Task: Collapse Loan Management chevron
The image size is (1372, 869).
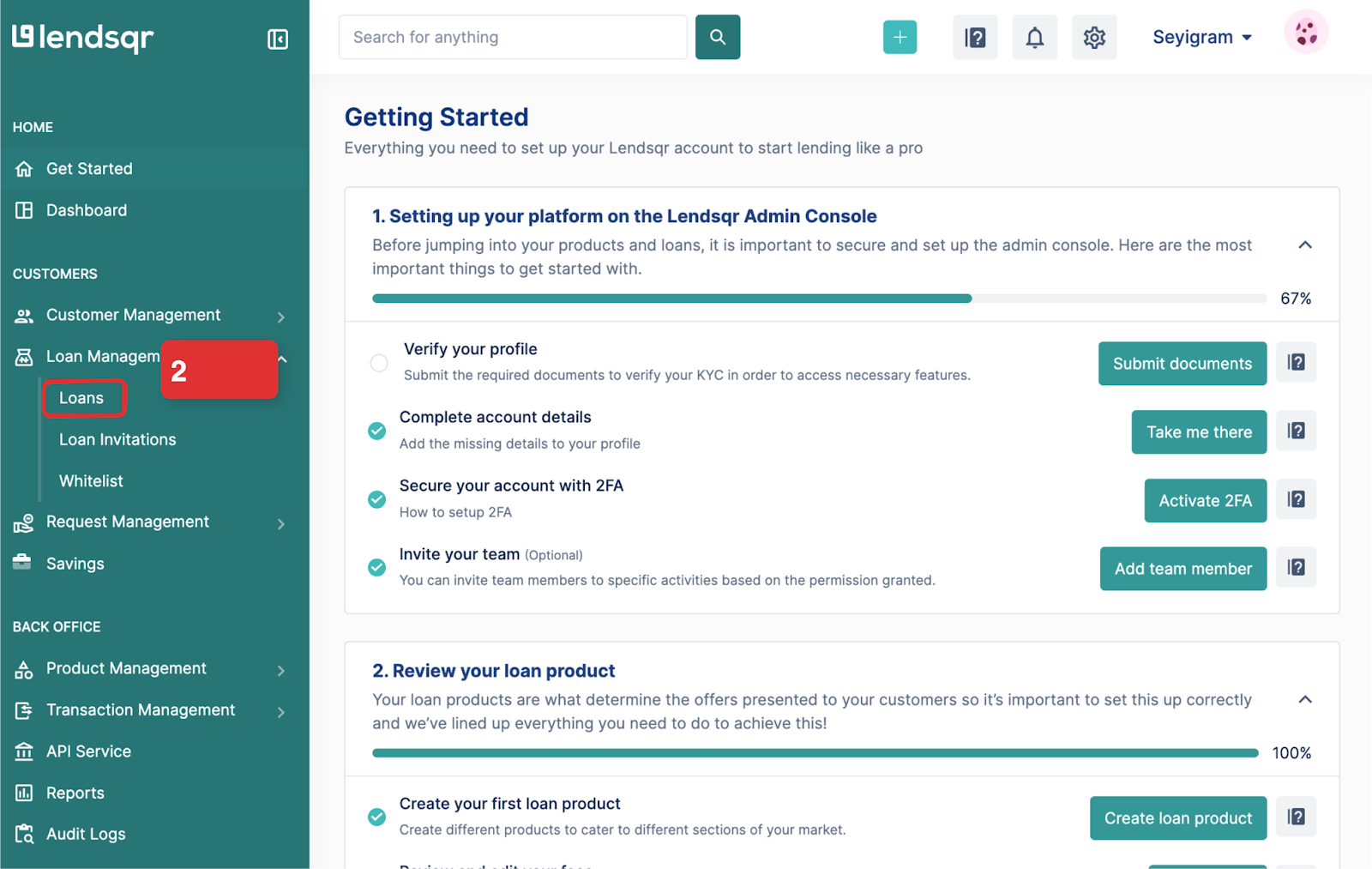Action: click(282, 359)
